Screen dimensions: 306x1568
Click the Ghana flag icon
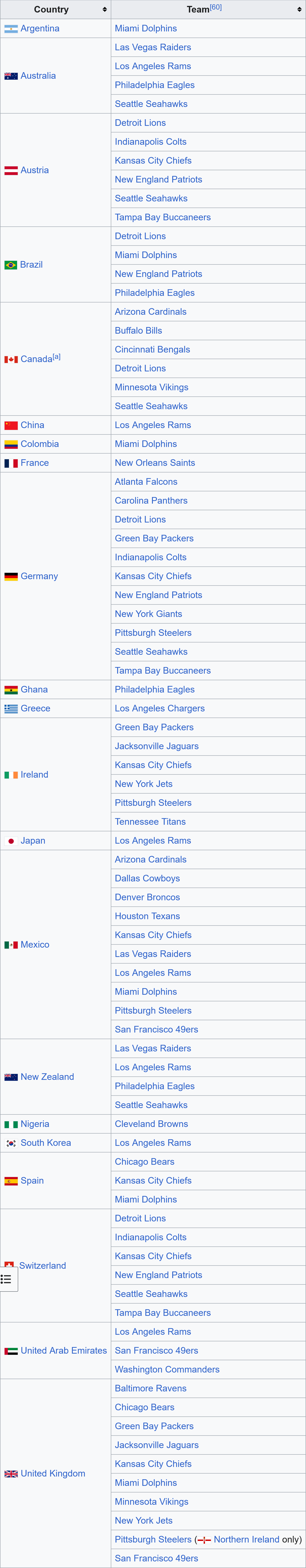(x=11, y=690)
